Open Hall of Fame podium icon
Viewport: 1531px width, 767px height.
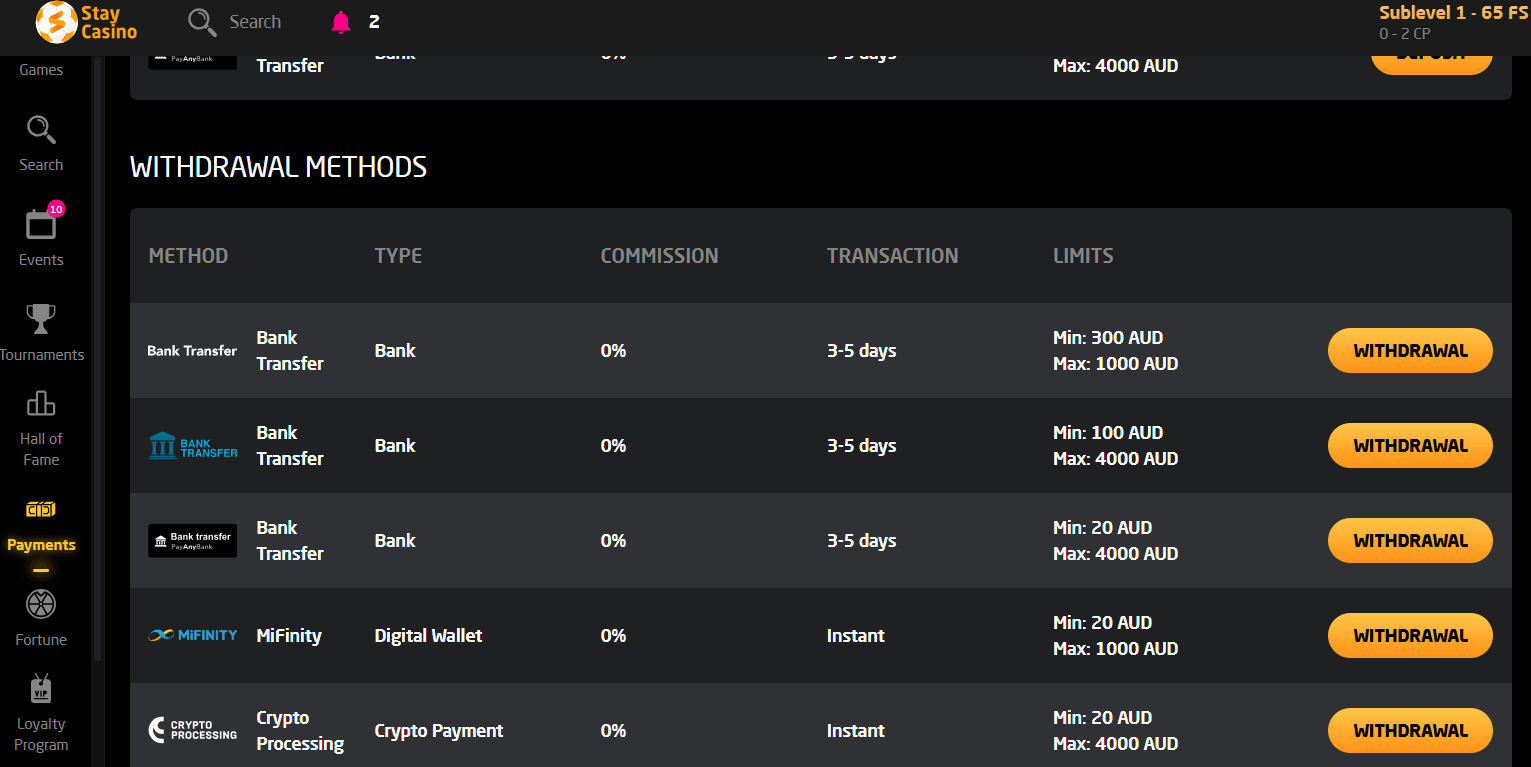(x=41, y=403)
